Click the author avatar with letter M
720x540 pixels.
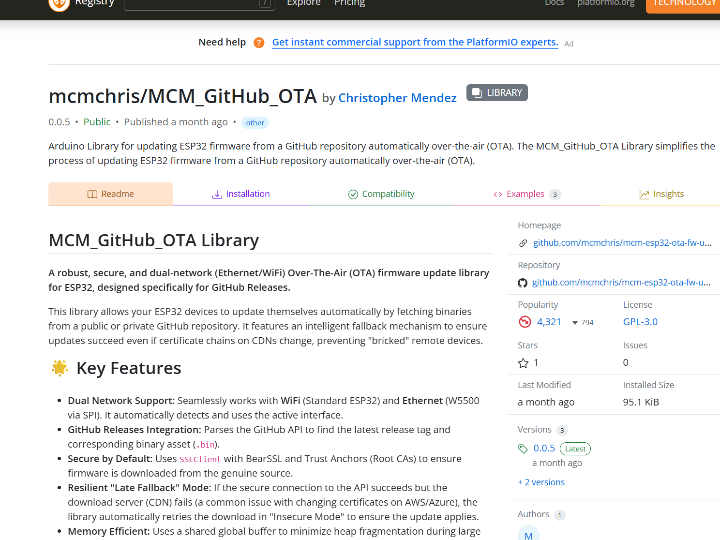[528, 534]
